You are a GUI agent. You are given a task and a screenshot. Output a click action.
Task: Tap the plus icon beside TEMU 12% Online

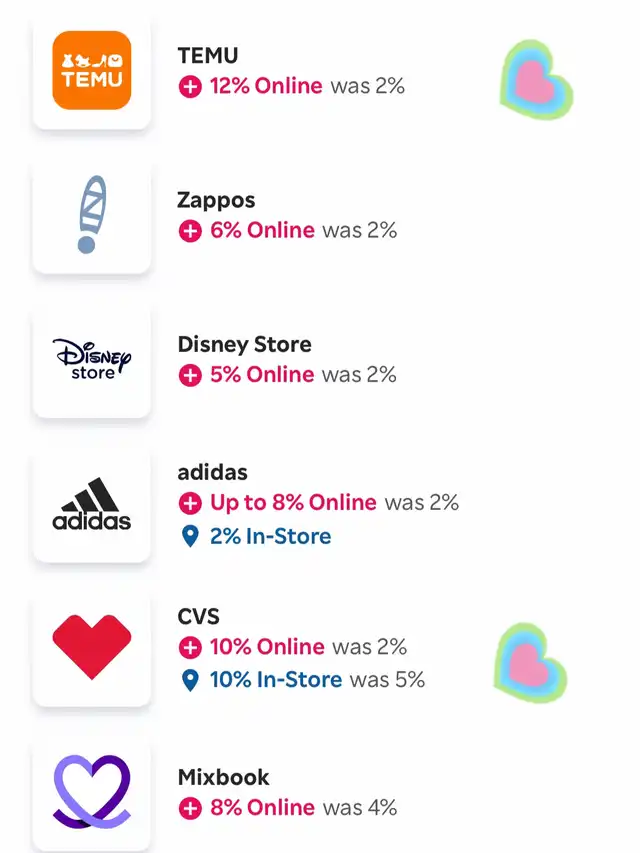pos(190,87)
